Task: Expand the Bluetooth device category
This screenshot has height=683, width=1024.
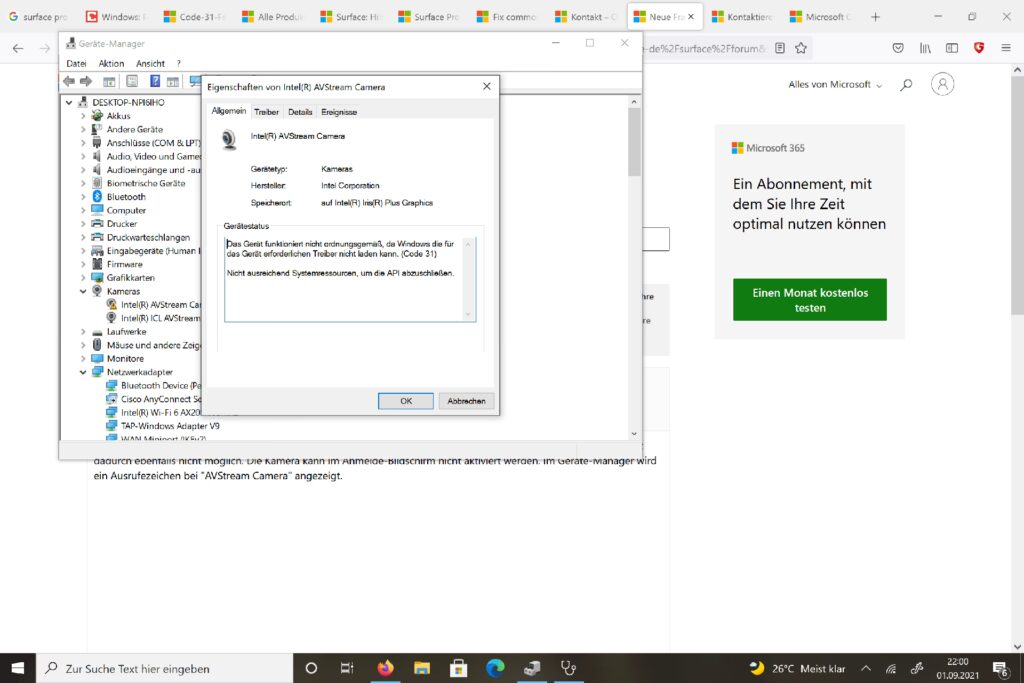Action: tap(84, 197)
